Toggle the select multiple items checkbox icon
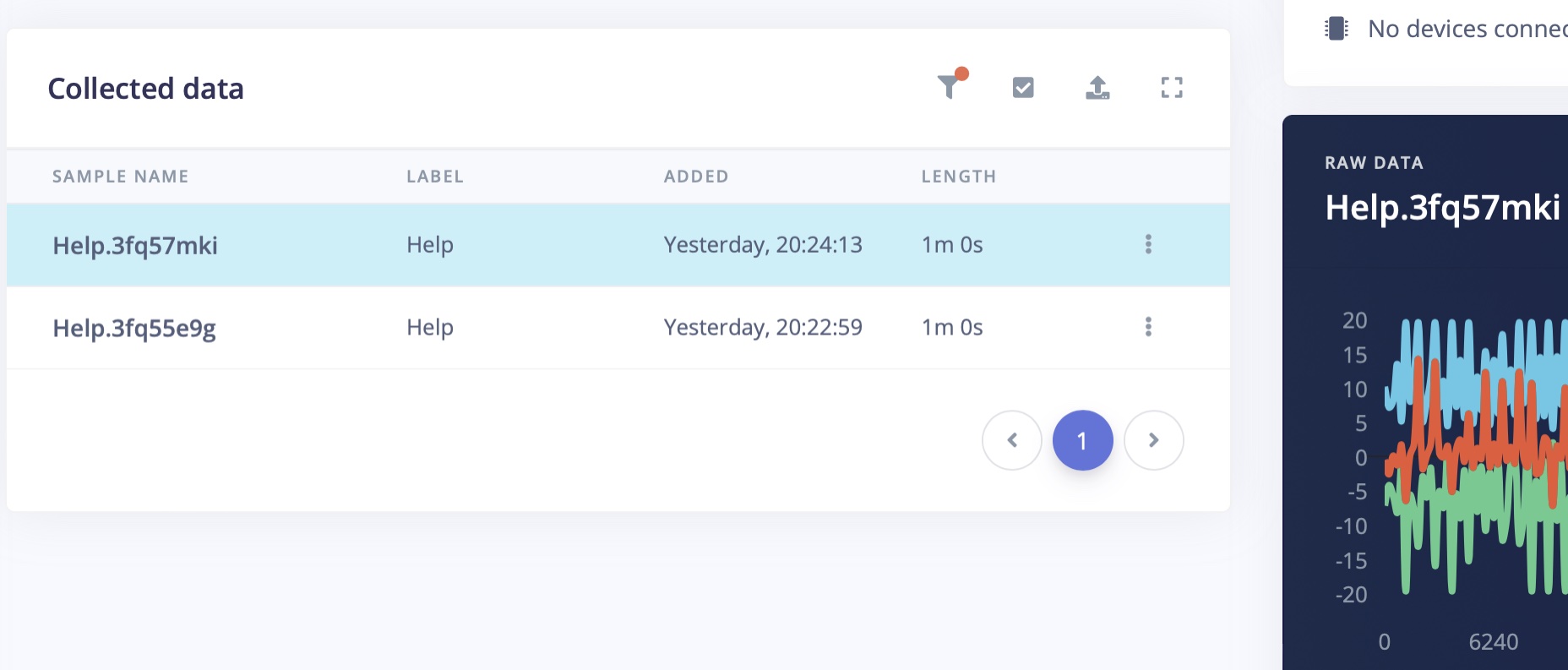Screen dimensions: 1568x670 point(1023,87)
